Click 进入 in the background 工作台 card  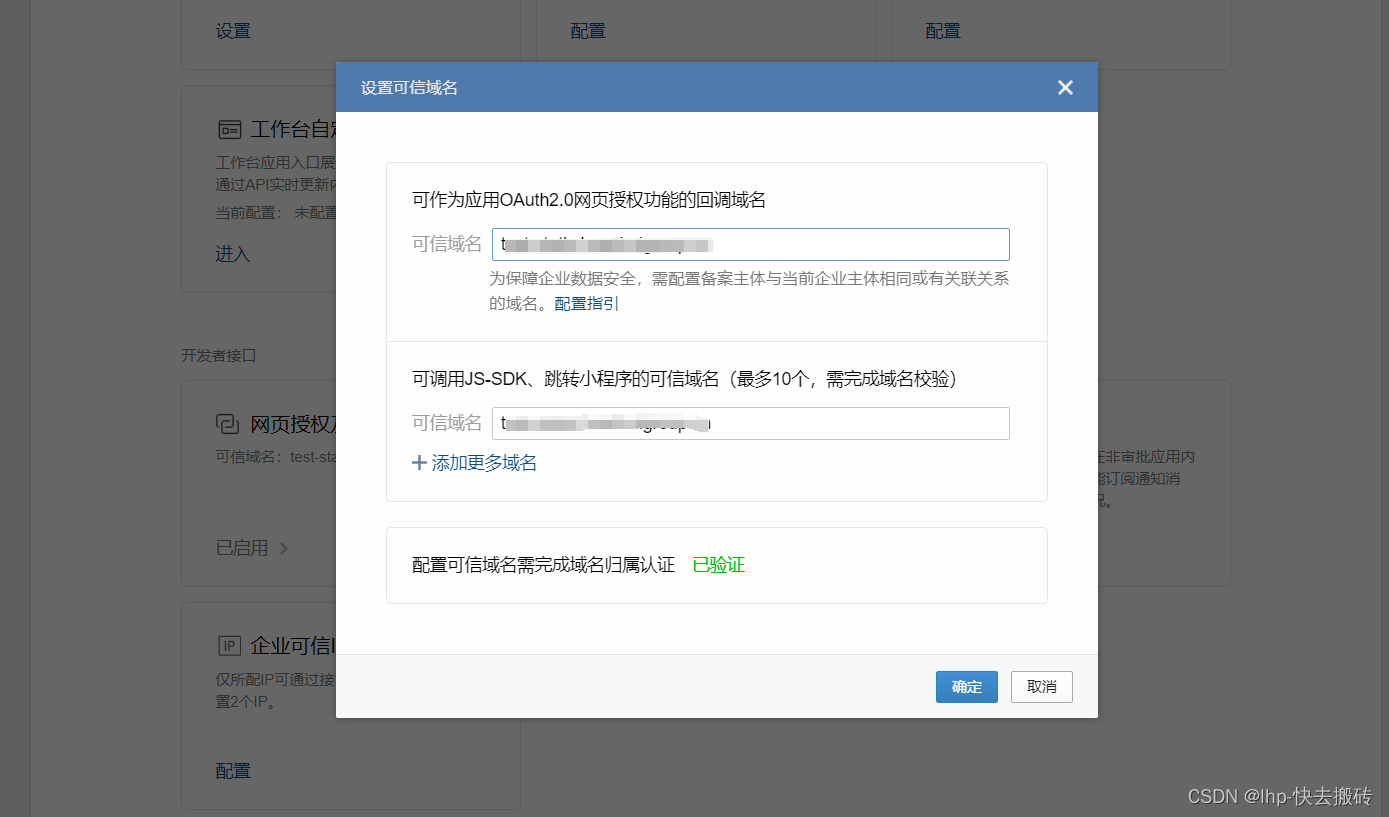233,254
